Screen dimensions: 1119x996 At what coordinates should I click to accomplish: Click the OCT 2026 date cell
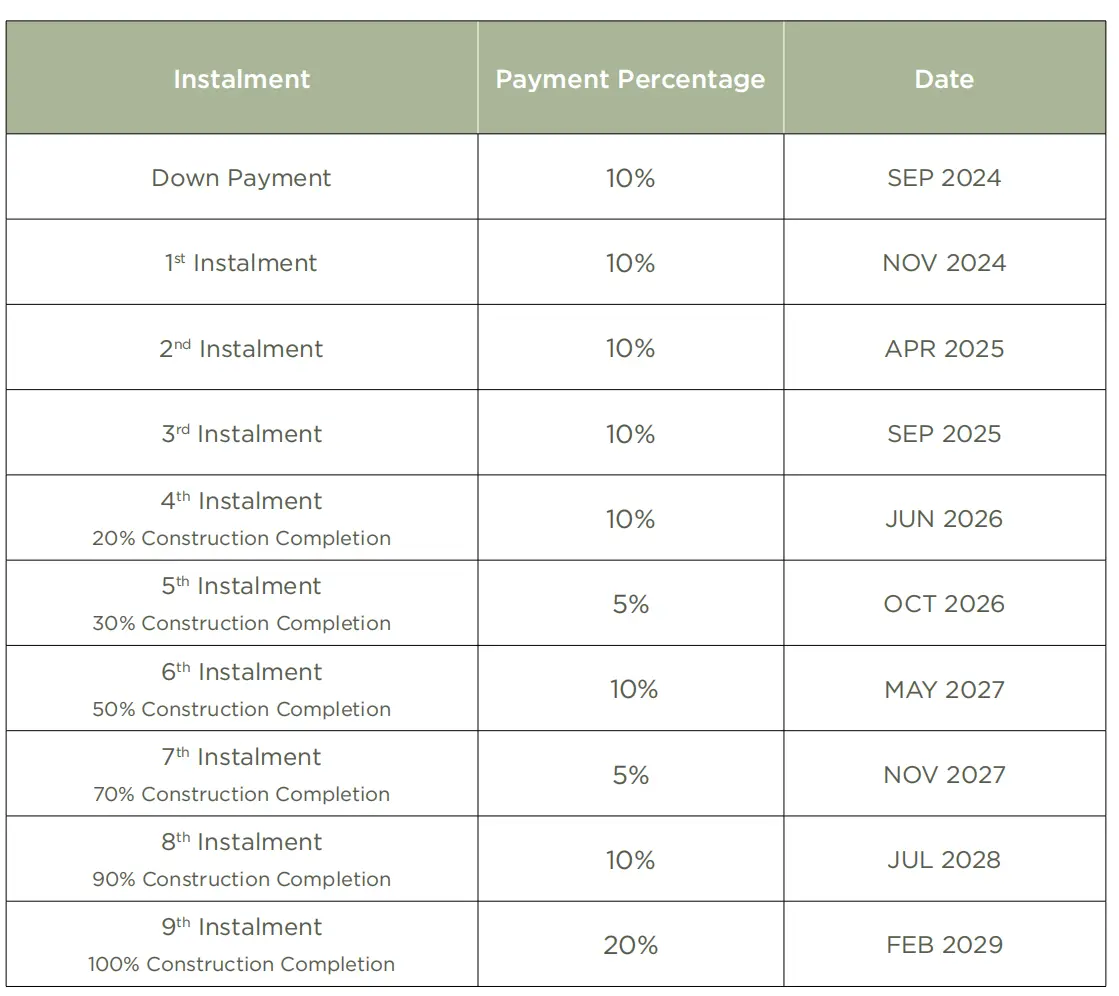click(944, 604)
